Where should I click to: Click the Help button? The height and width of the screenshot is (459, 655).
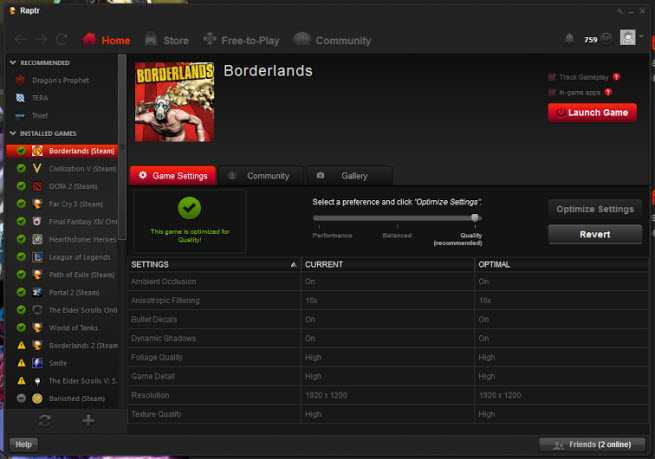pos(23,444)
